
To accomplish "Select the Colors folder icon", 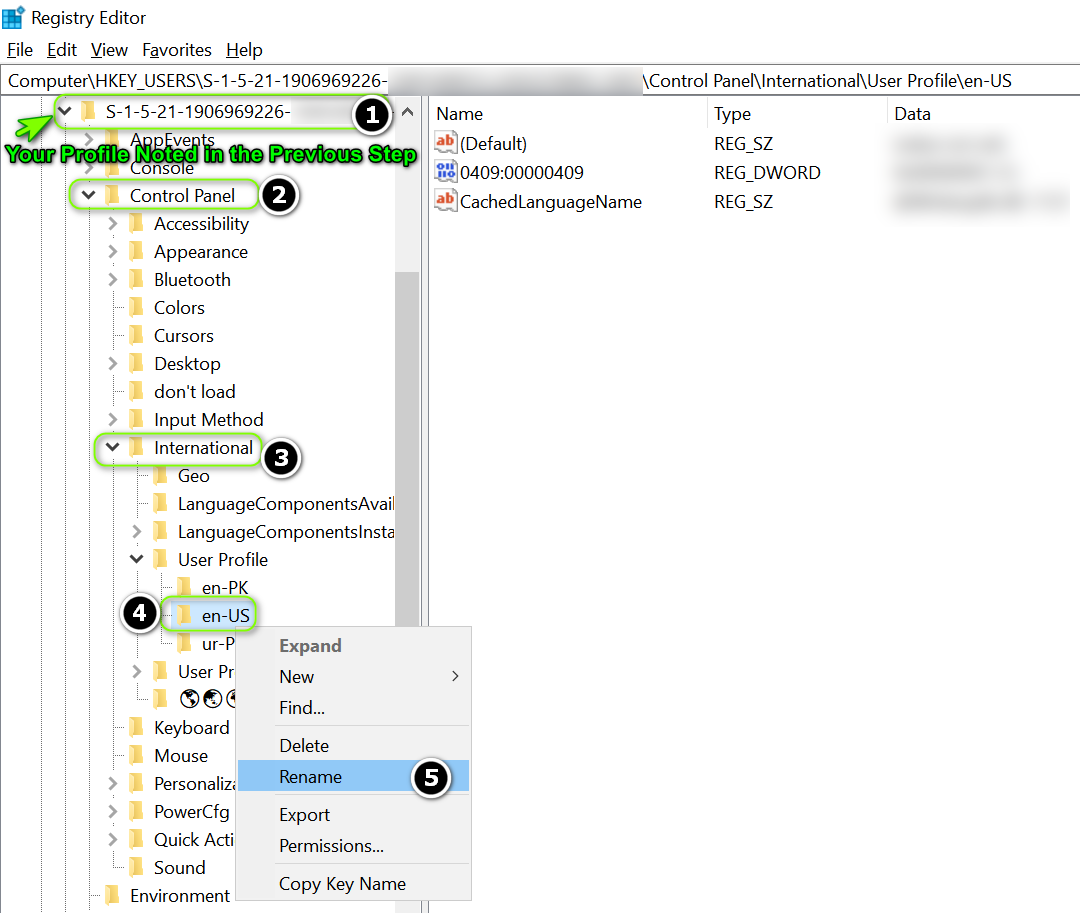I will 136,307.
